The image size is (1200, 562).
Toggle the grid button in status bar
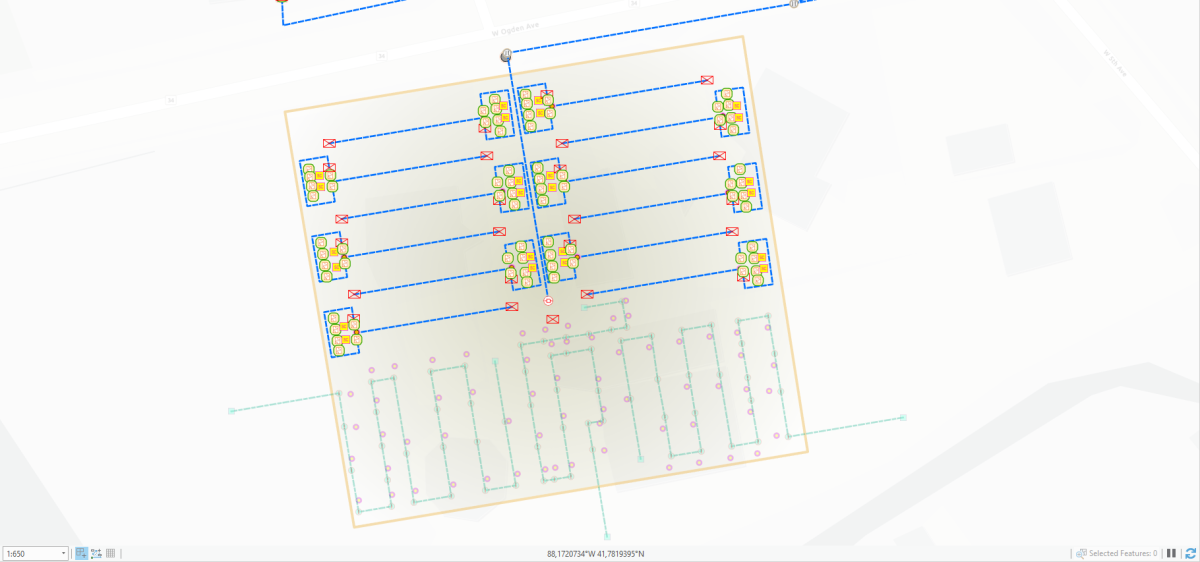(111, 553)
